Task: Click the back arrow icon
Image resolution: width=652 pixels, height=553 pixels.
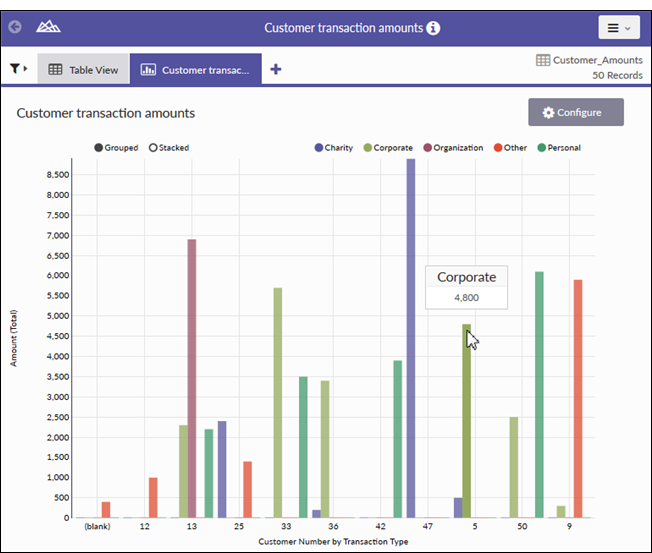Action: (14, 28)
